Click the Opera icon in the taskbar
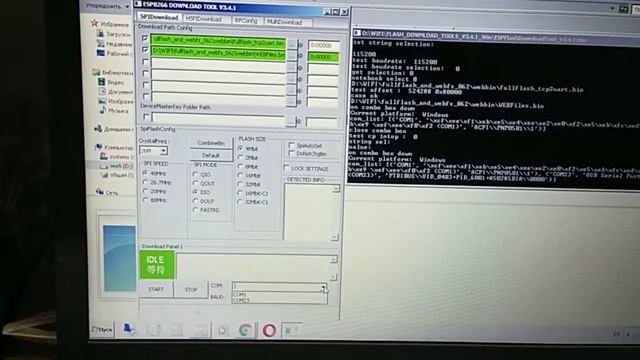 pos(269,330)
